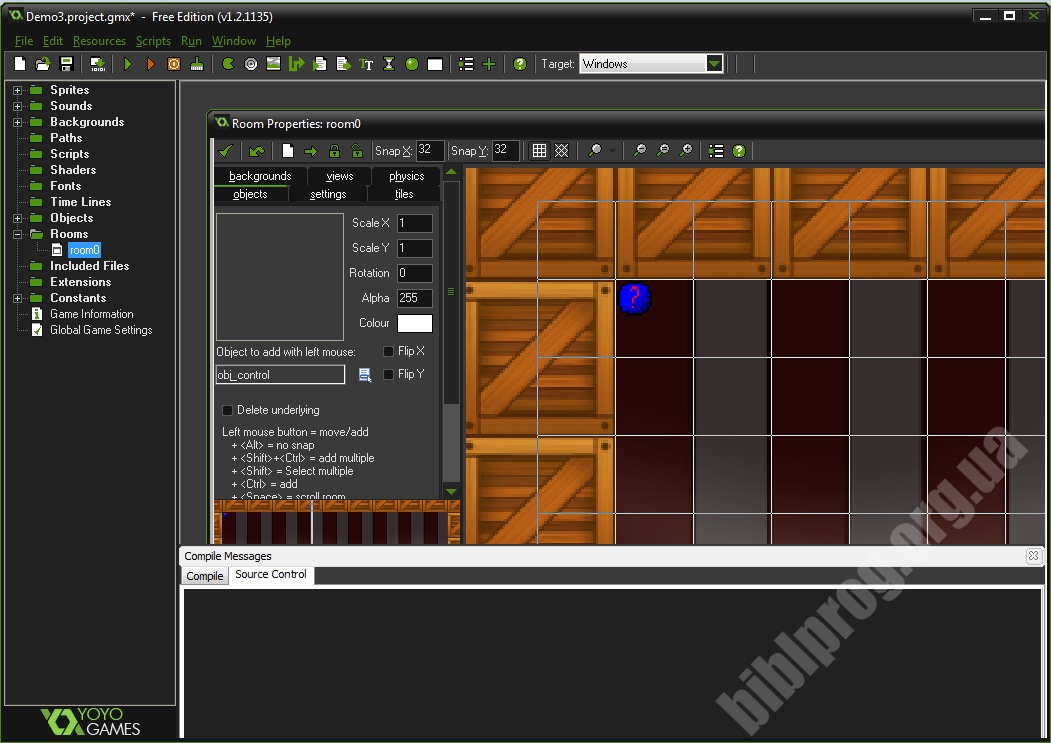Pick a Colour with the white swatch
Image resolution: width=1051 pixels, height=743 pixels.
415,323
